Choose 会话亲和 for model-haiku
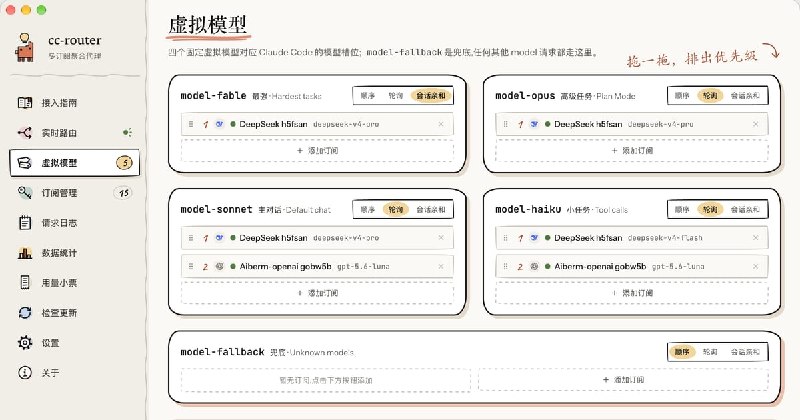800x420 pixels. [745, 210]
